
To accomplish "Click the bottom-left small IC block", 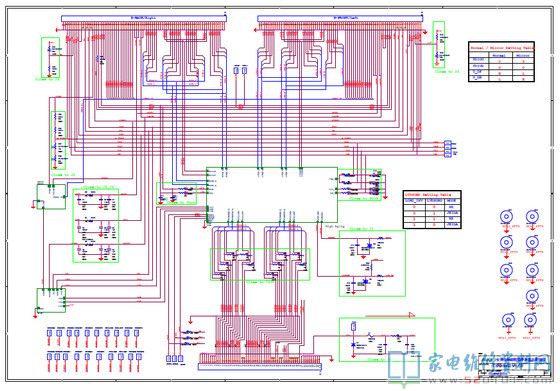I will [51, 300].
